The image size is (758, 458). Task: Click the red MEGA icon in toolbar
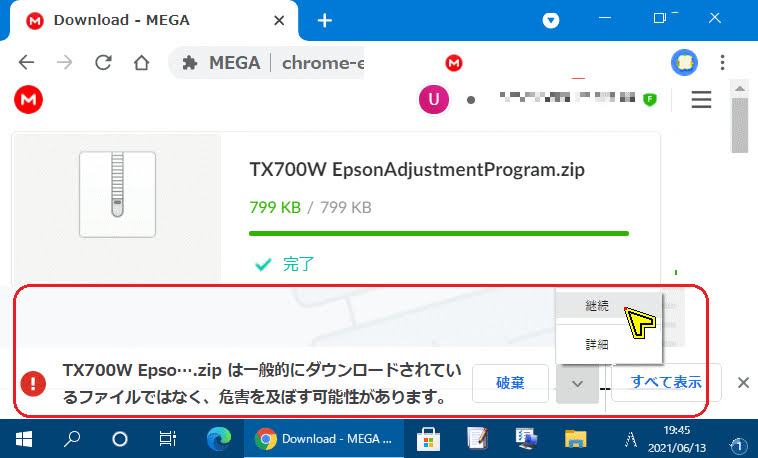coord(454,63)
